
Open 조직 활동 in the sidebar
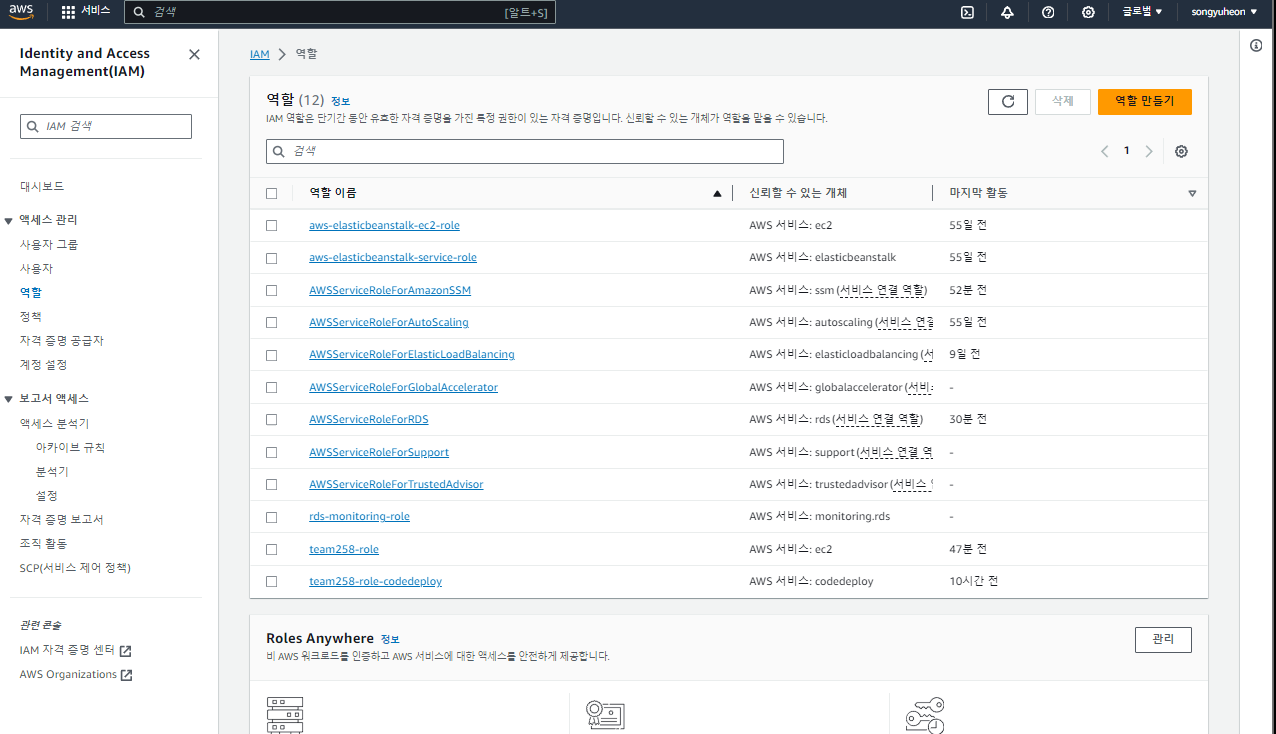click(x=44, y=543)
